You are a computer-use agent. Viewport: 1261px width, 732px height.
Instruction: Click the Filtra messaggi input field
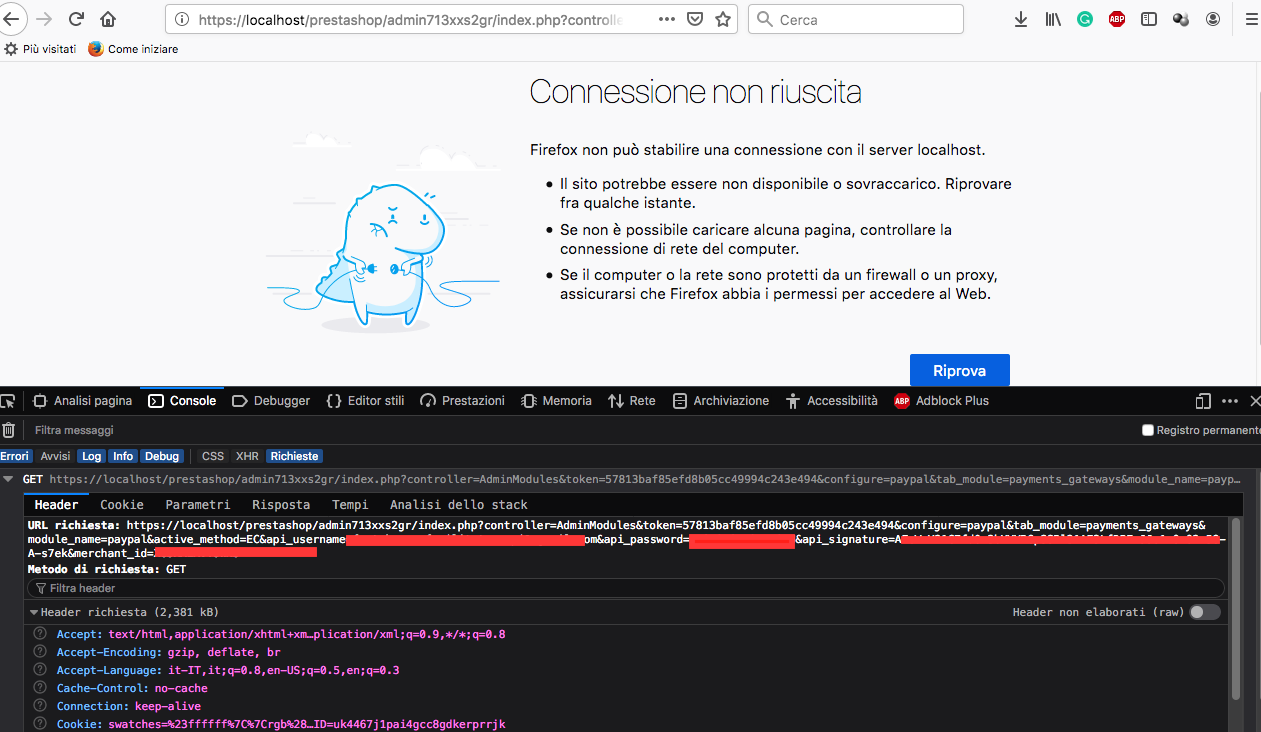coord(580,430)
